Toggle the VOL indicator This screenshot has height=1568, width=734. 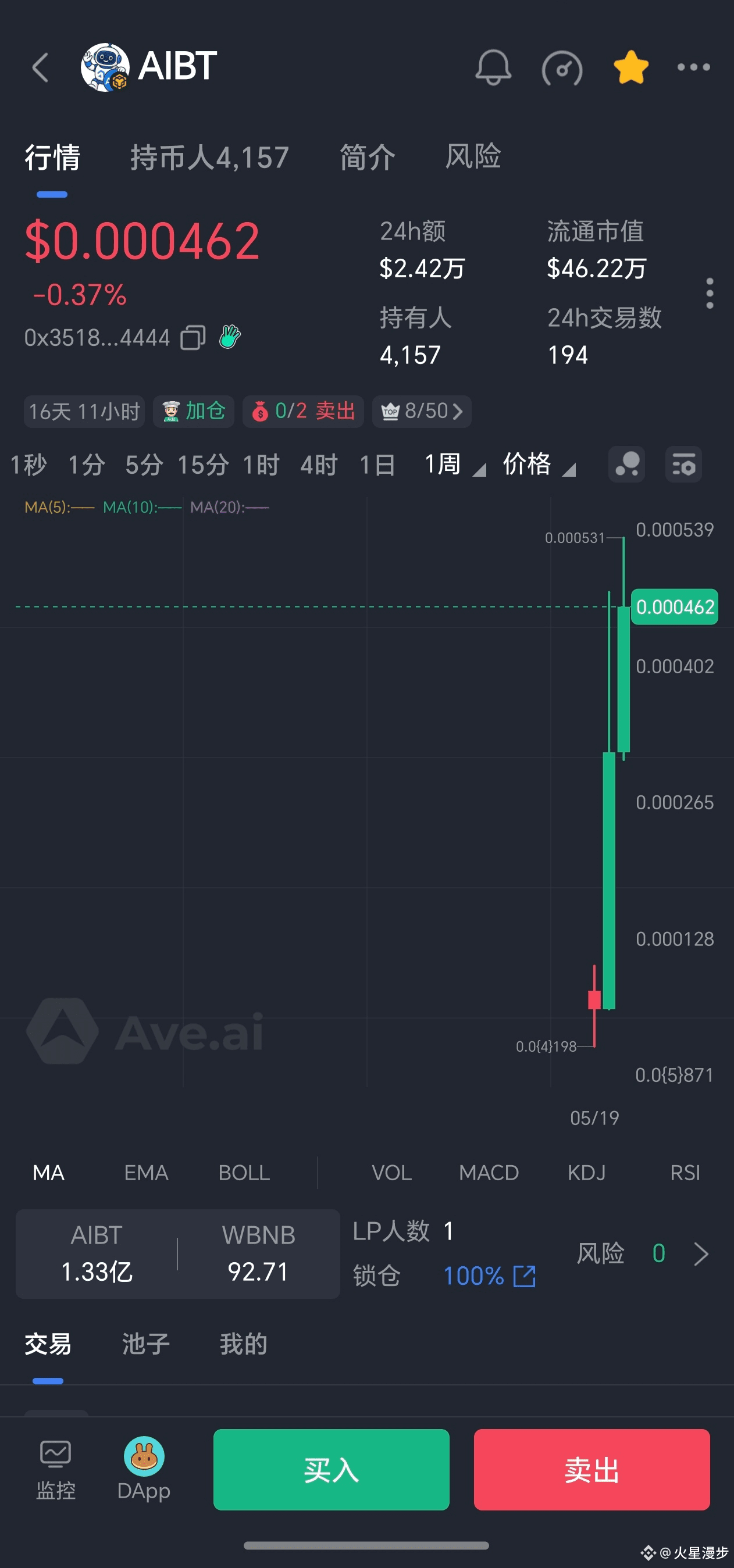(x=391, y=1172)
